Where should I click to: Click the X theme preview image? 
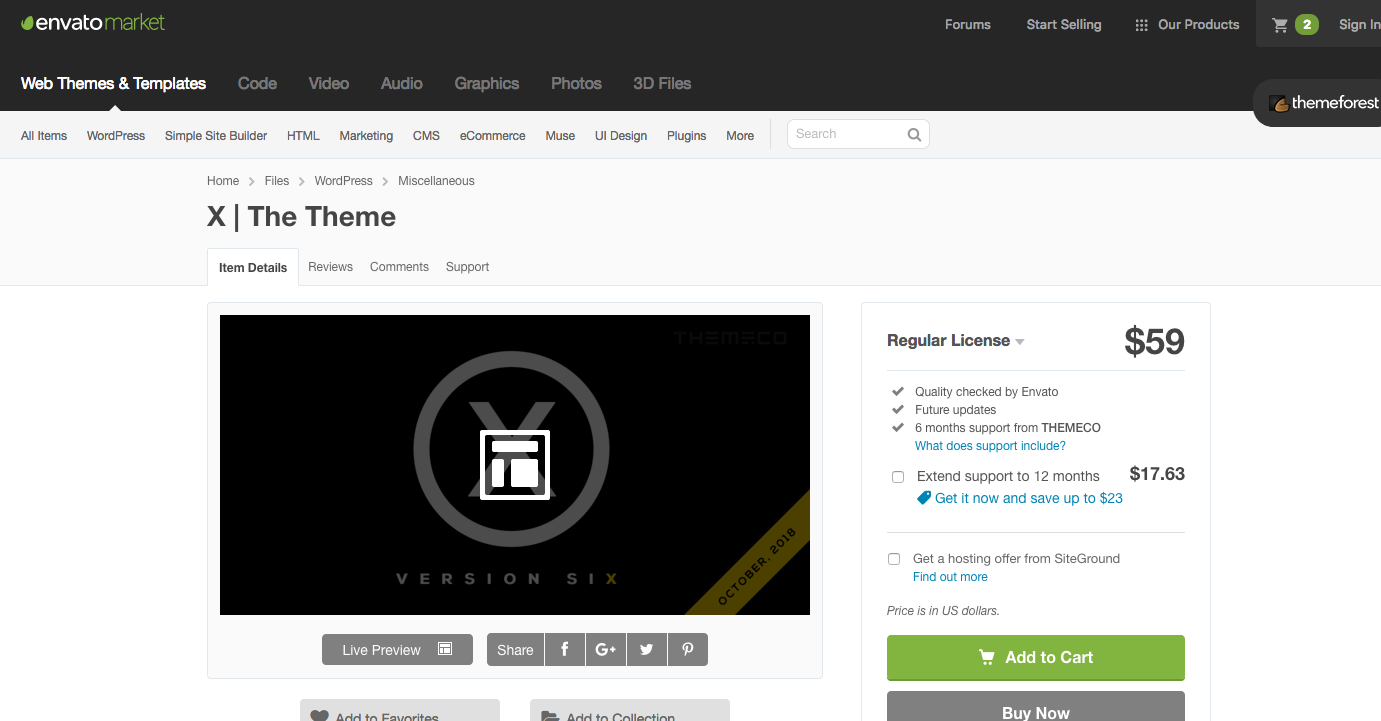click(x=515, y=465)
